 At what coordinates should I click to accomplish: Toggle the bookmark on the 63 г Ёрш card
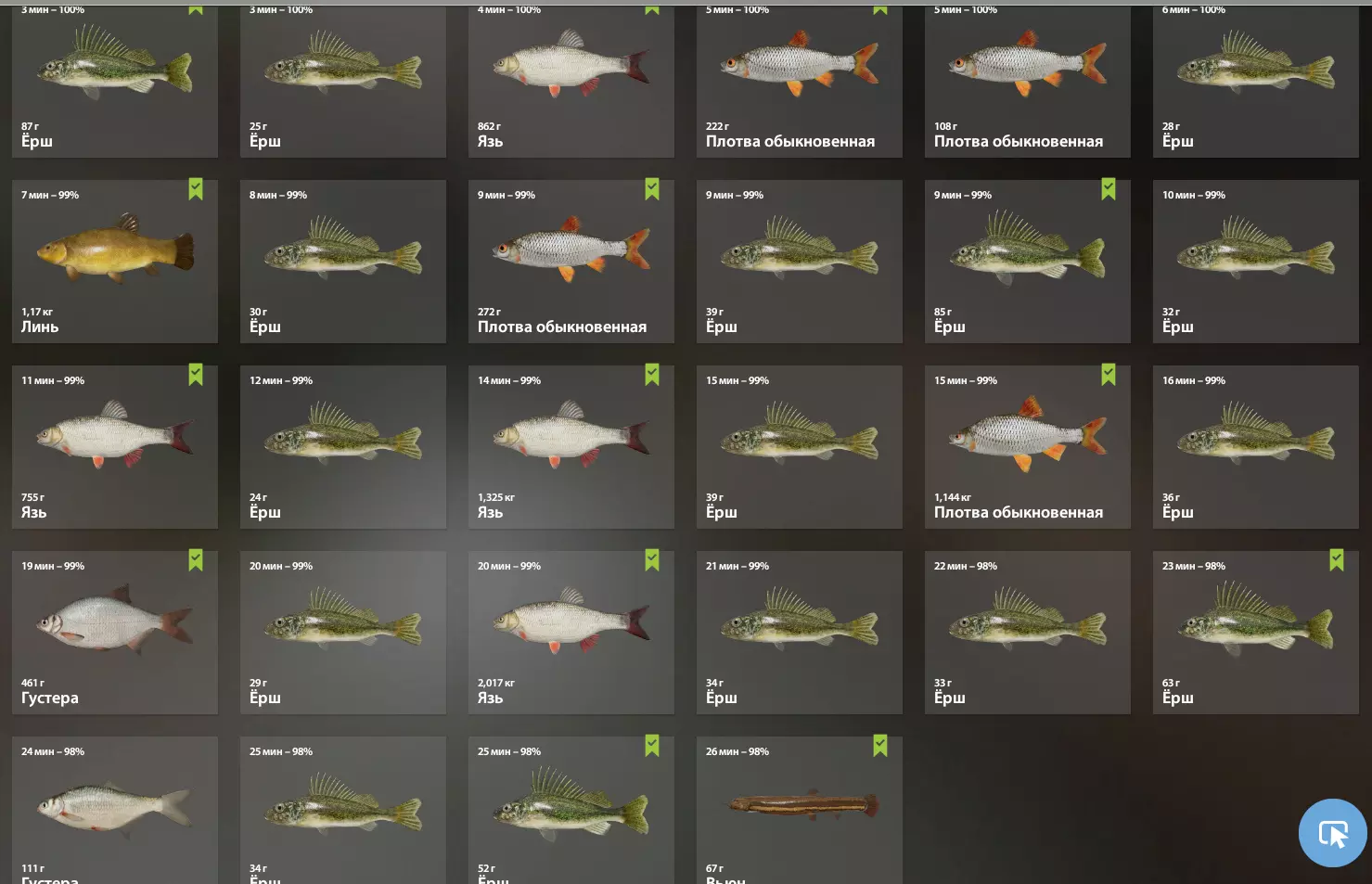(x=1337, y=560)
